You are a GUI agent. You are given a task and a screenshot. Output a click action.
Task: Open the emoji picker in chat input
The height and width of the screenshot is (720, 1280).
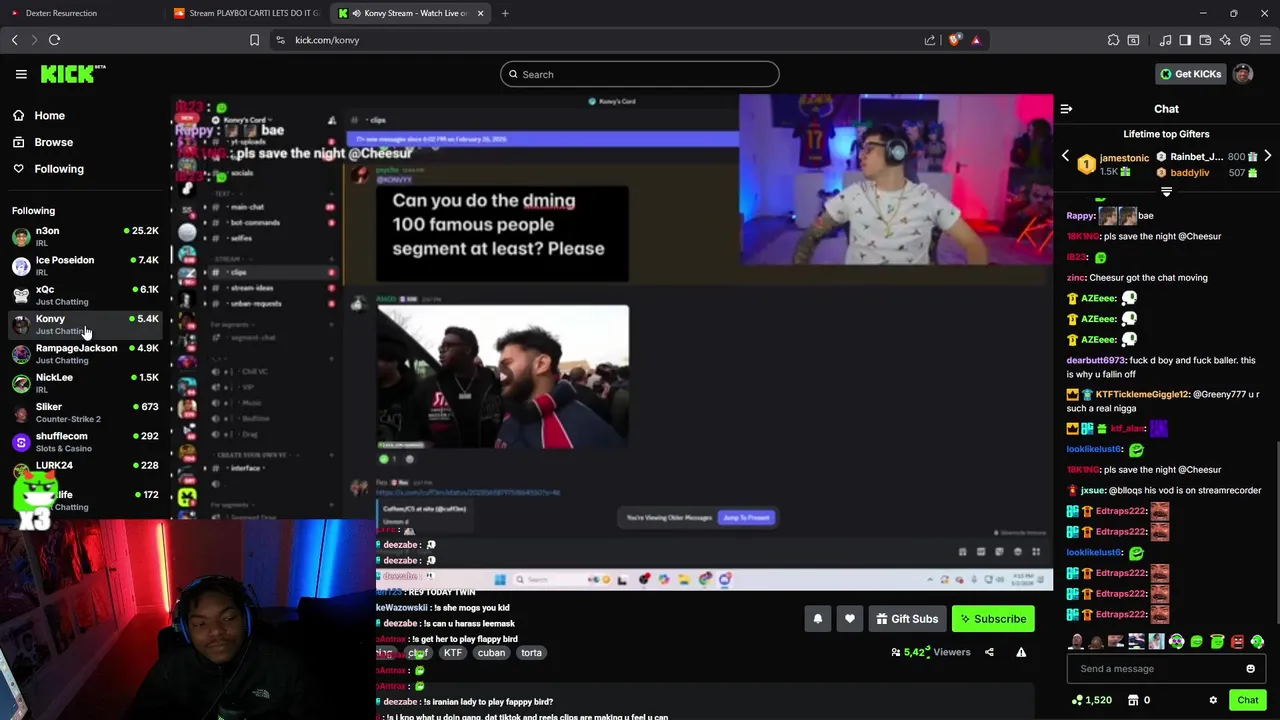tap(1250, 669)
